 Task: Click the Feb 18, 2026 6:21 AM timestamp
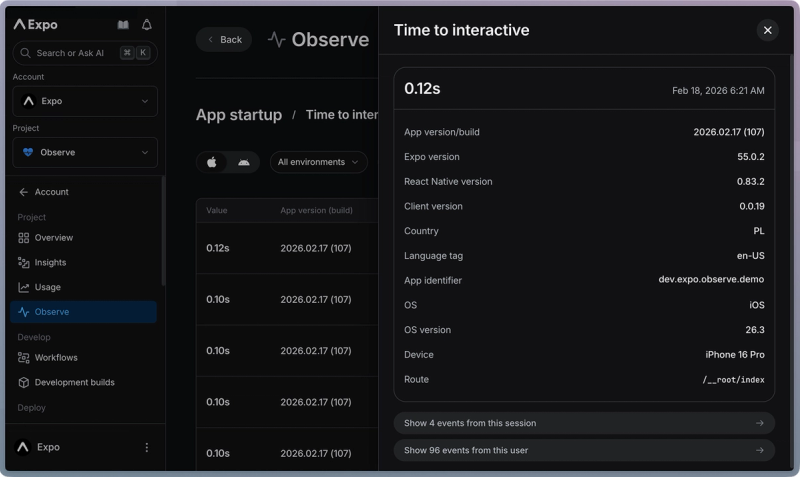click(718, 90)
